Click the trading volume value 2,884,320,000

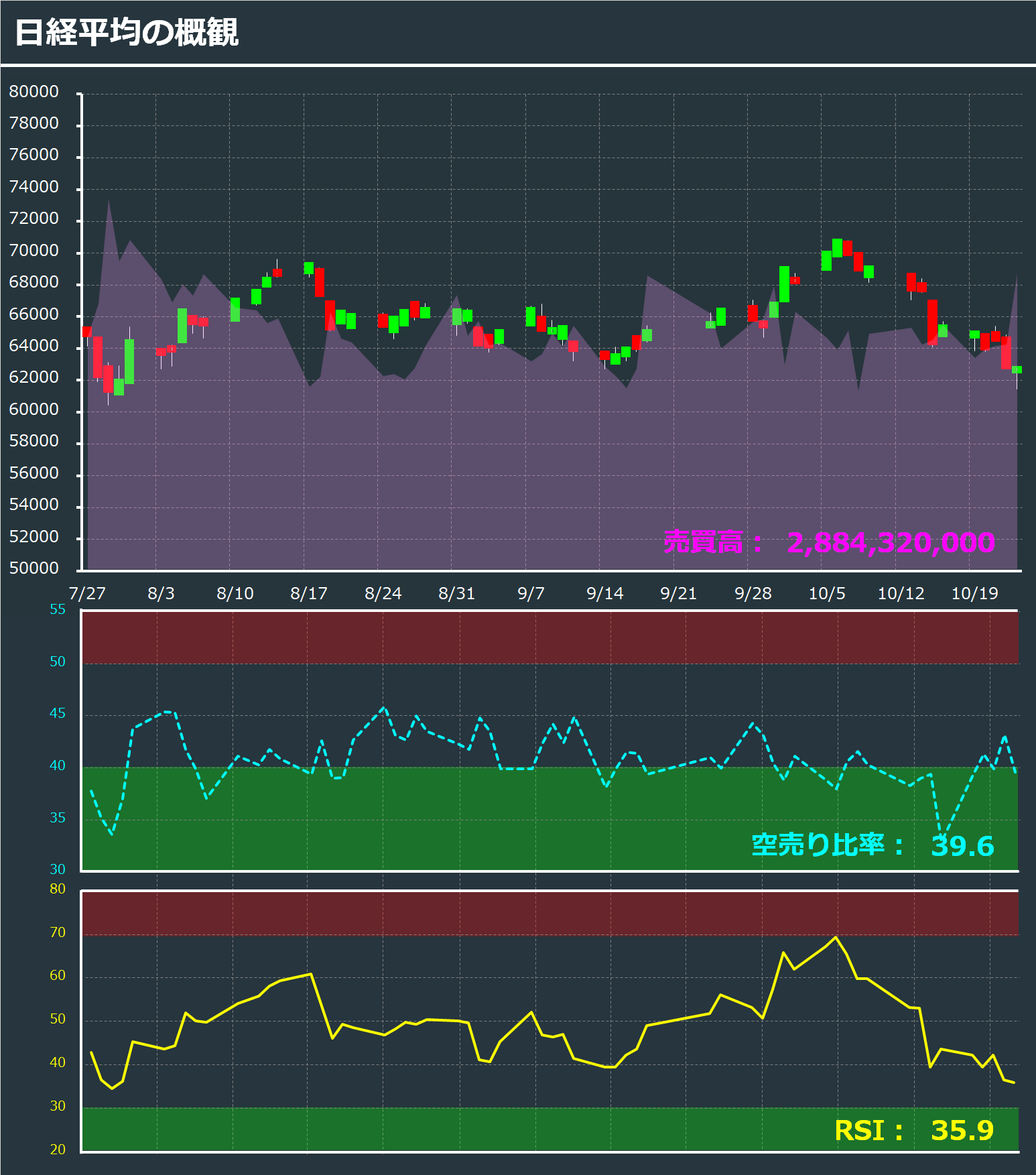[x=891, y=542]
